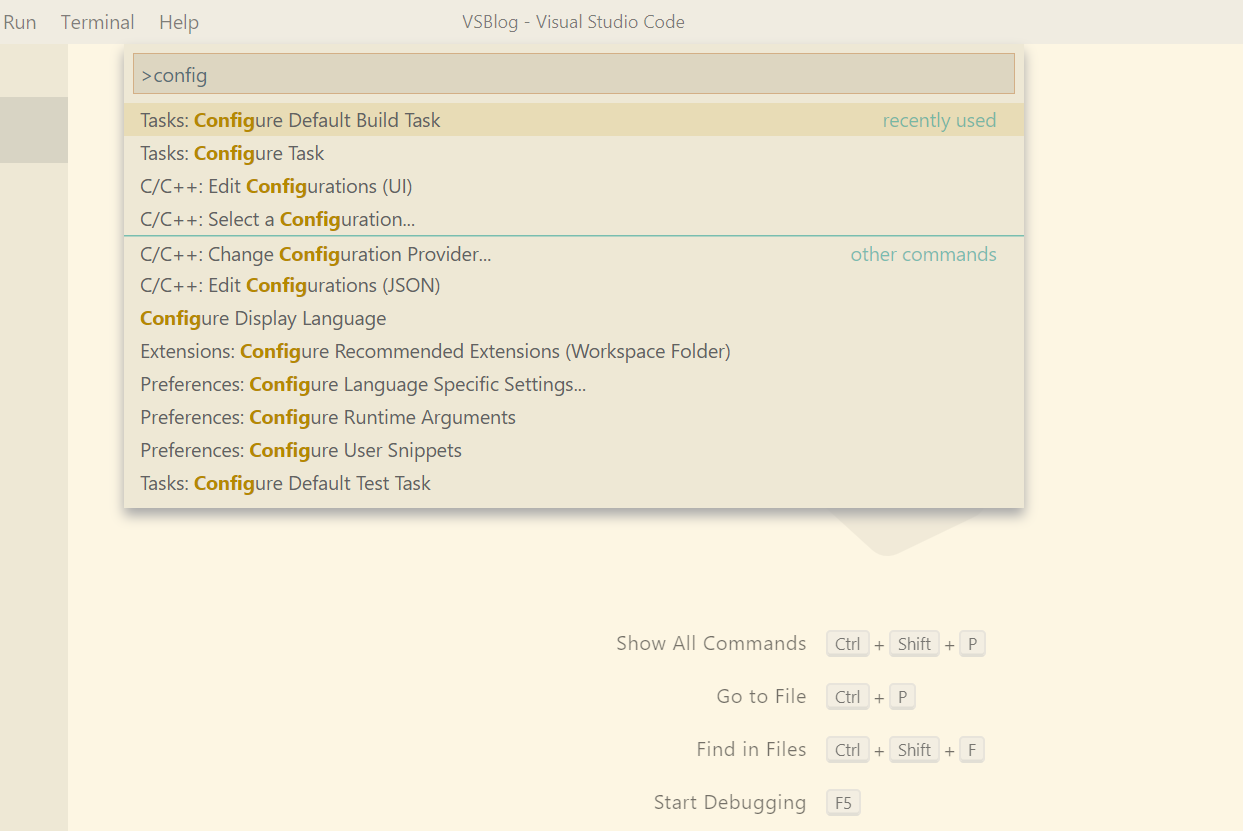Pick 'C/C++: Select a Configuration...' entry
This screenshot has width=1243, height=831.
click(x=277, y=219)
